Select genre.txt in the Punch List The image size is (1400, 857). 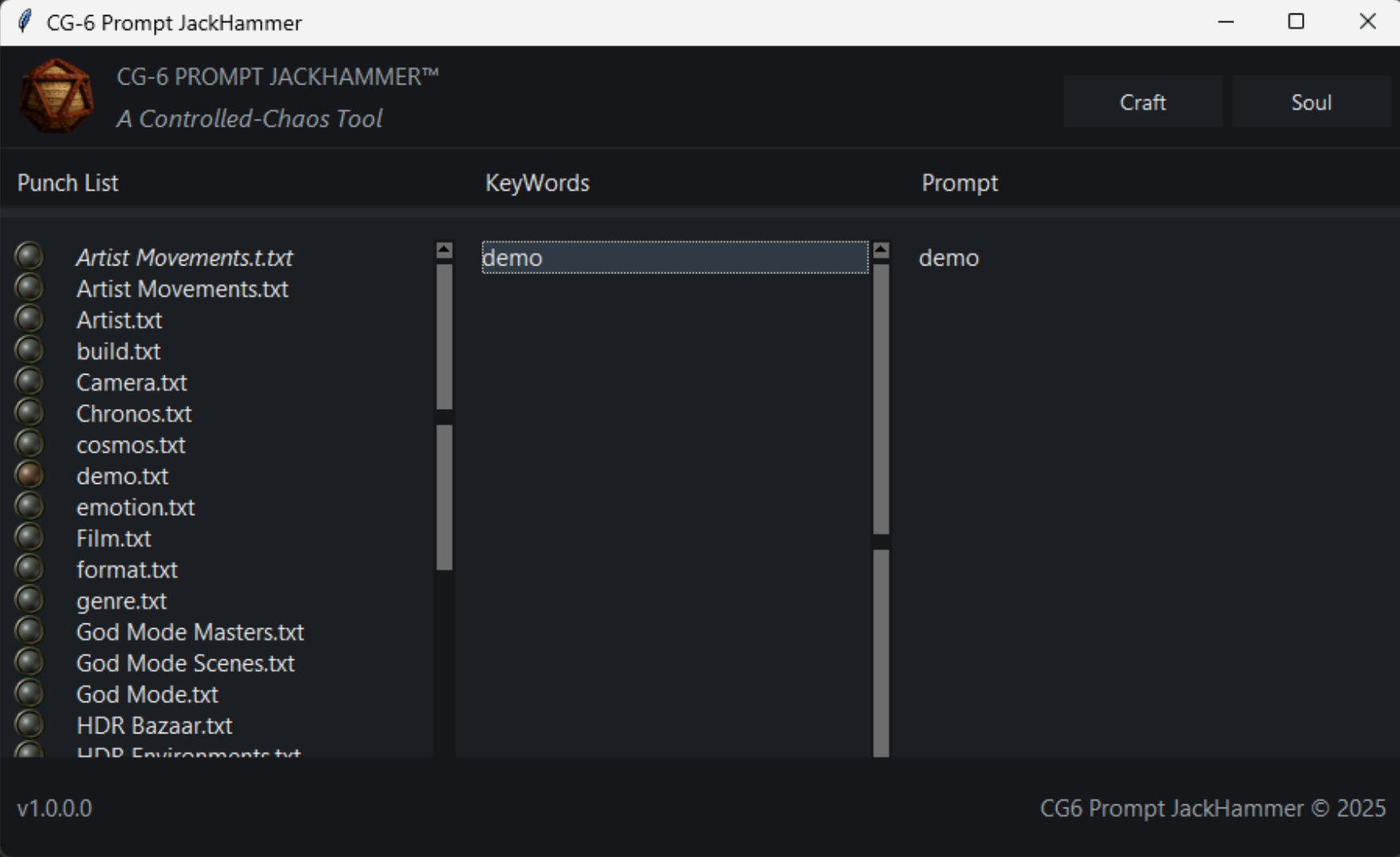pos(121,601)
